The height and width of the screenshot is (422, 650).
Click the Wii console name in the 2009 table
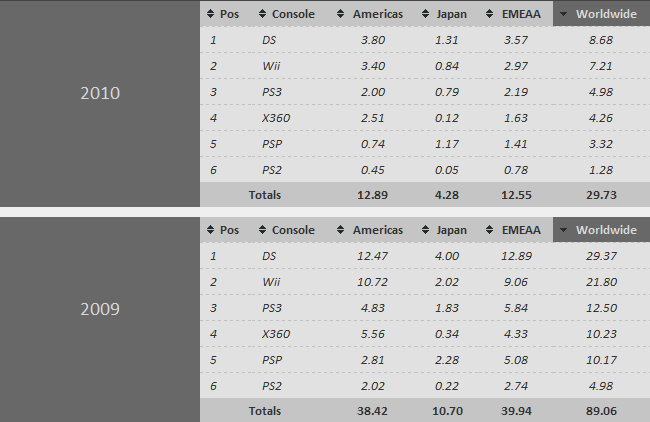(271, 282)
